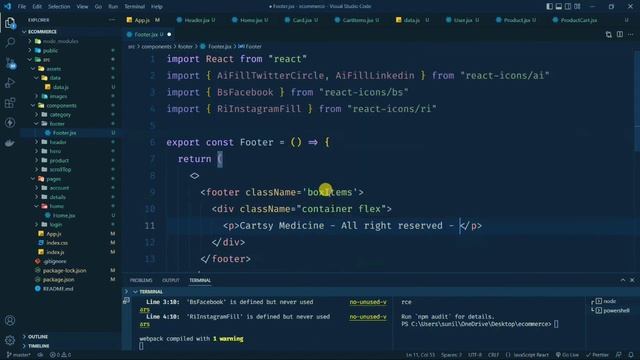Image resolution: width=640 pixels, height=360 pixels.
Task: Open the Explorer view in activity bar
Action: coord(10,23)
